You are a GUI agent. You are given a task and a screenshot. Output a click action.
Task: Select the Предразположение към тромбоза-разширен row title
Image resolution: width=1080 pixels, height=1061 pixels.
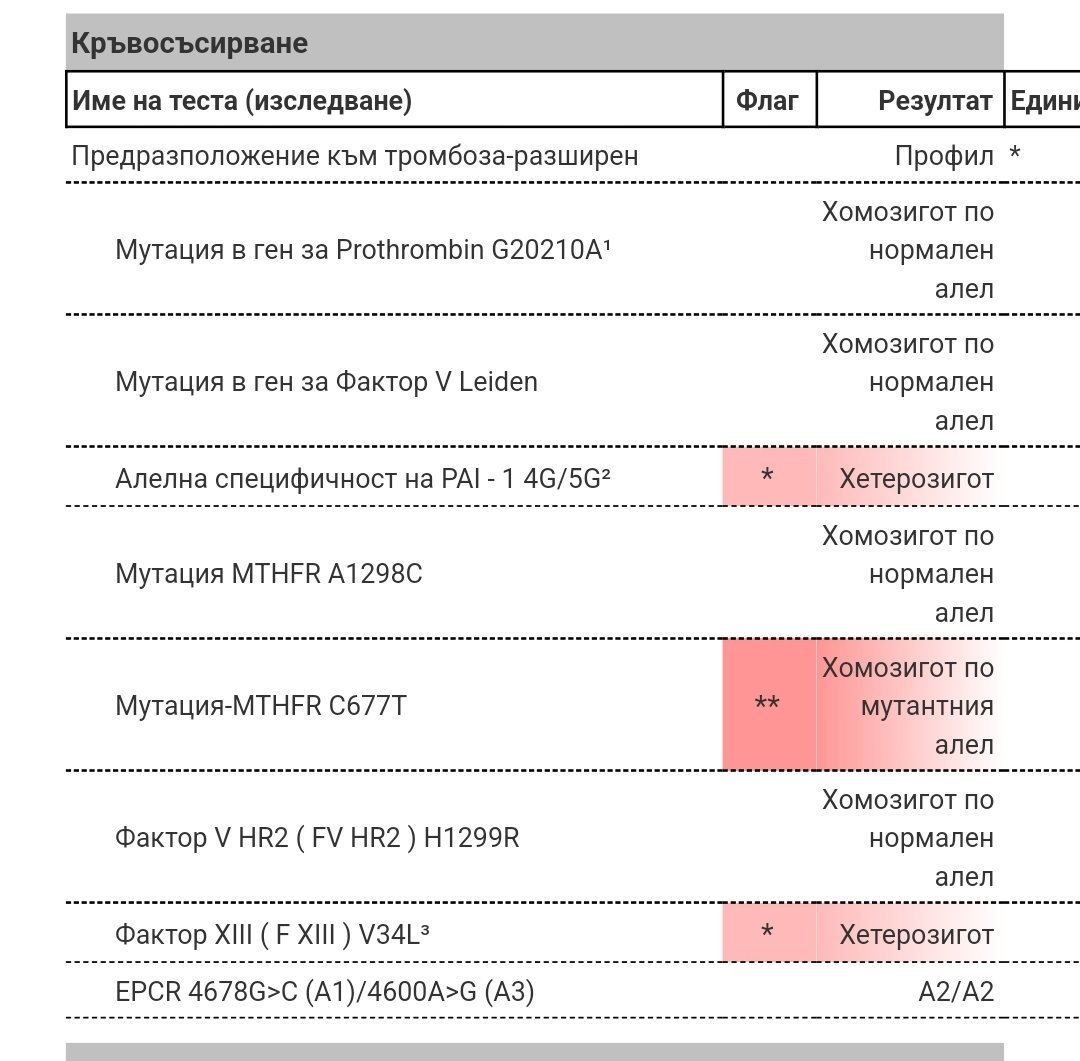pos(354,156)
